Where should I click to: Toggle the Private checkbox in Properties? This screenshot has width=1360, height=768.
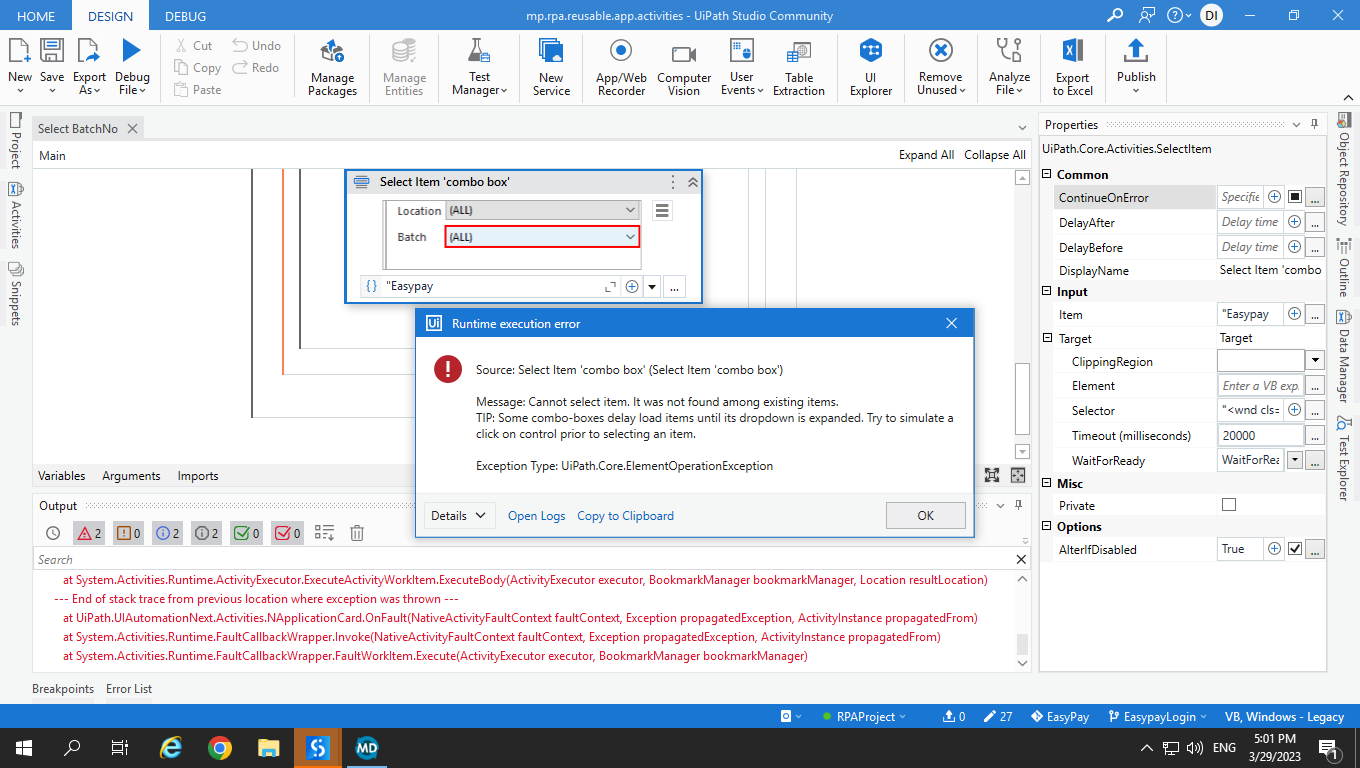[x=1229, y=505]
